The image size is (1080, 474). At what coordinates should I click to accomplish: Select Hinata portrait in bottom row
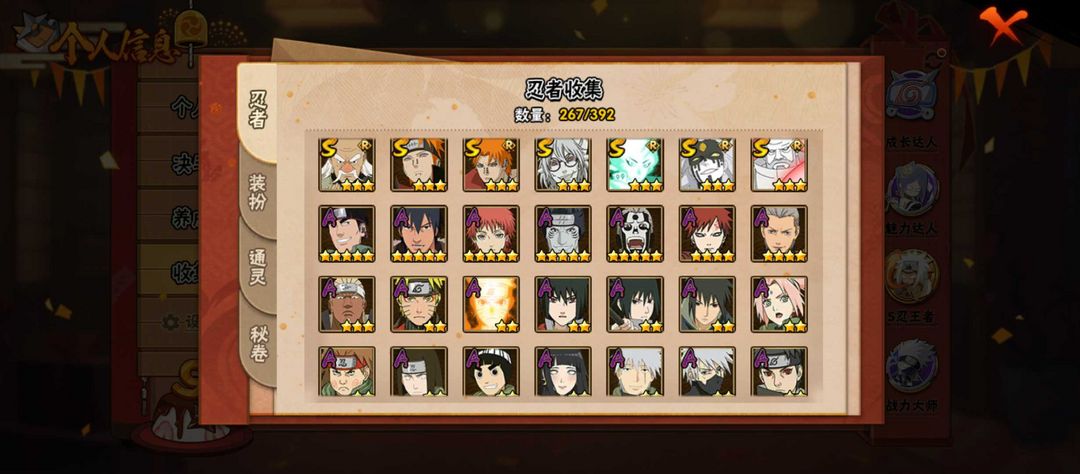(x=563, y=371)
